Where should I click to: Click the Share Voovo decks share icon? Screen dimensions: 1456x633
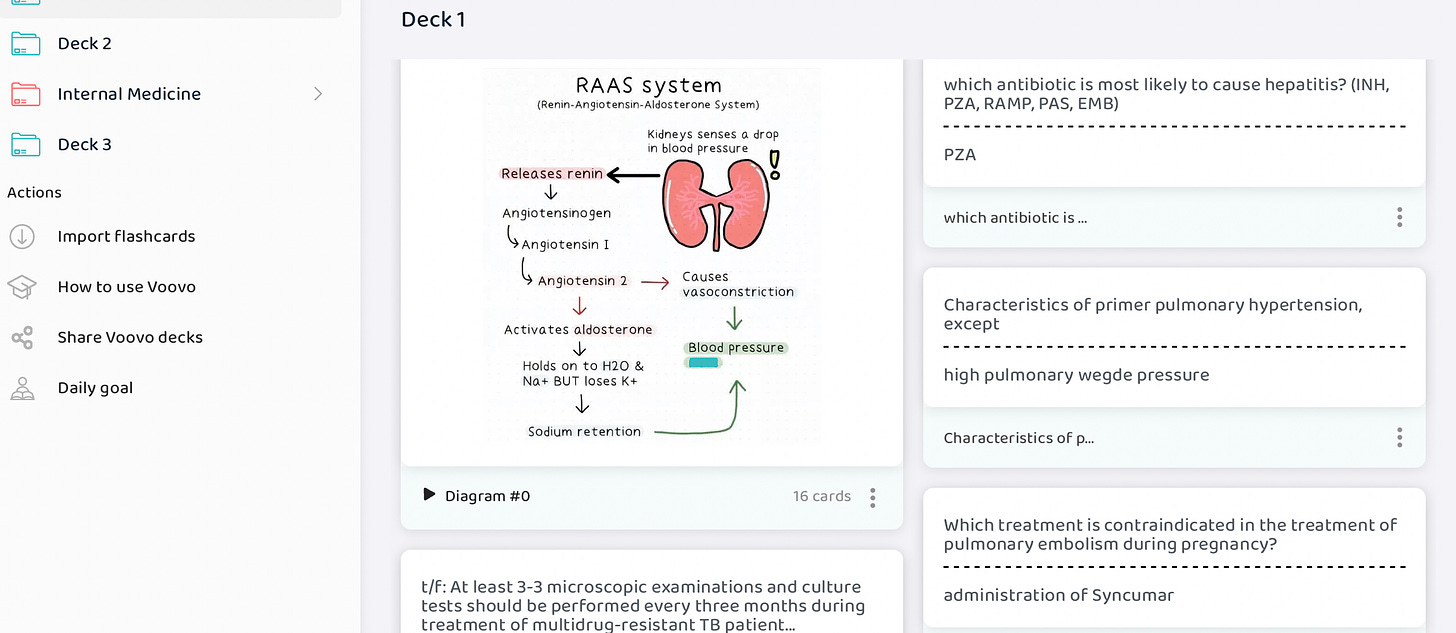(22, 337)
